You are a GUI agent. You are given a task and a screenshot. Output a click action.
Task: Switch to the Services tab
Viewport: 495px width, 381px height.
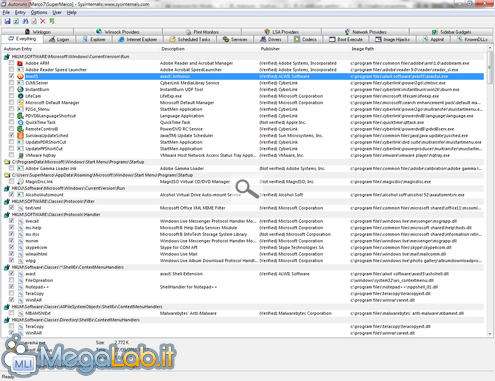235,39
